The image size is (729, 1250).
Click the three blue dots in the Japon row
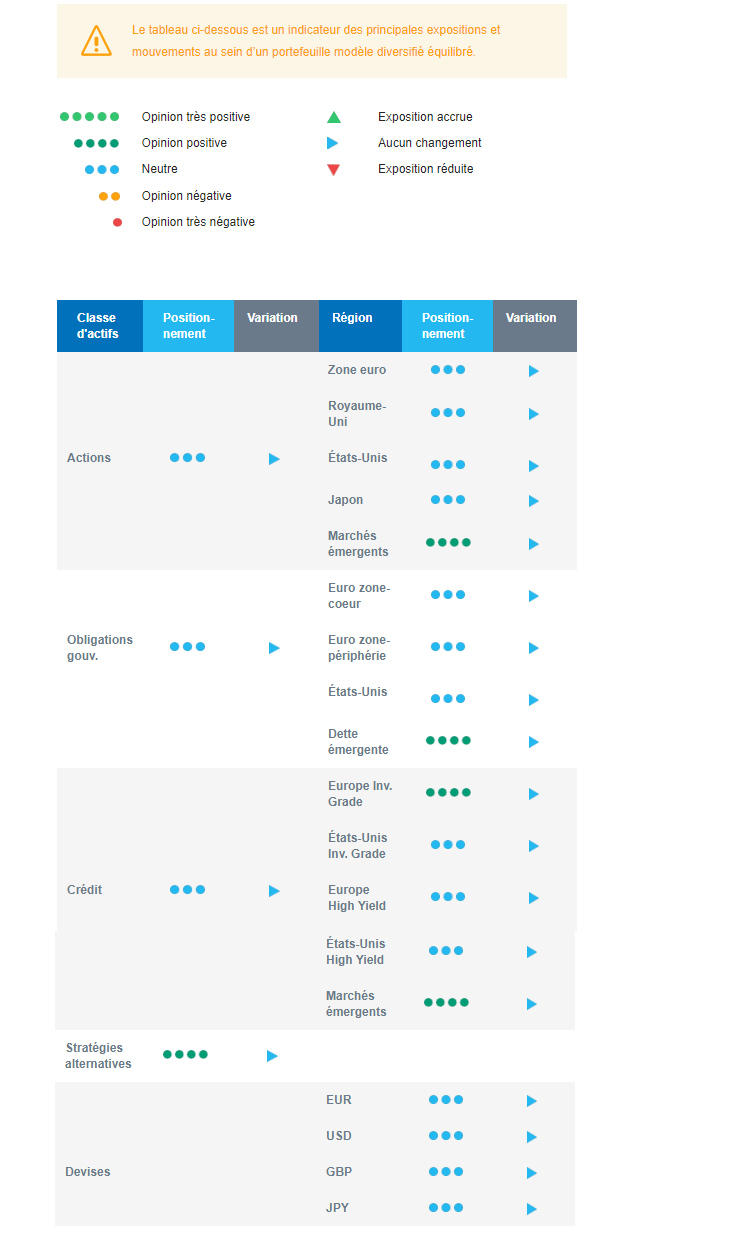(x=448, y=500)
